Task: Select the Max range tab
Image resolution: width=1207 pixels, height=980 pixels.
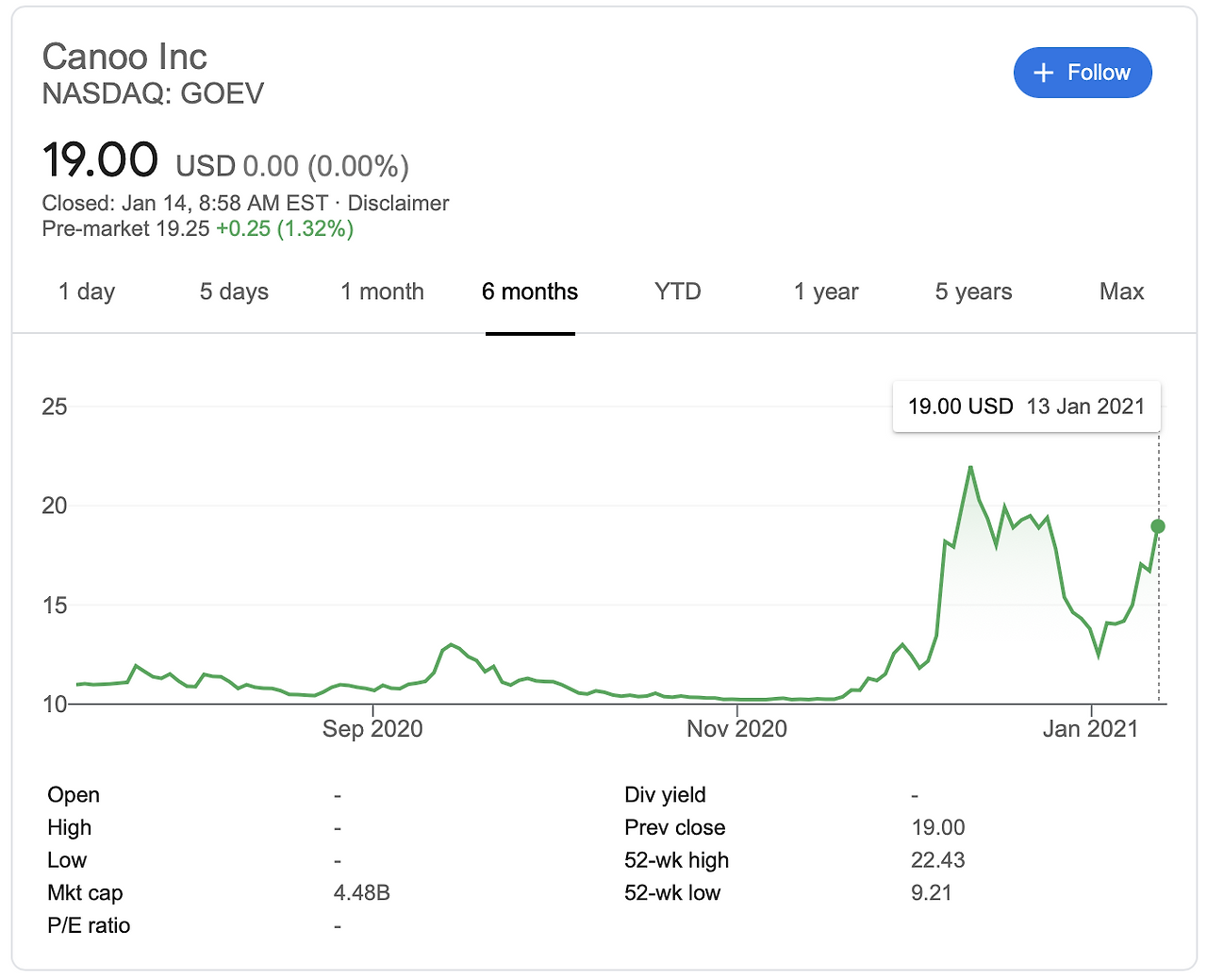Action: click(x=1121, y=291)
